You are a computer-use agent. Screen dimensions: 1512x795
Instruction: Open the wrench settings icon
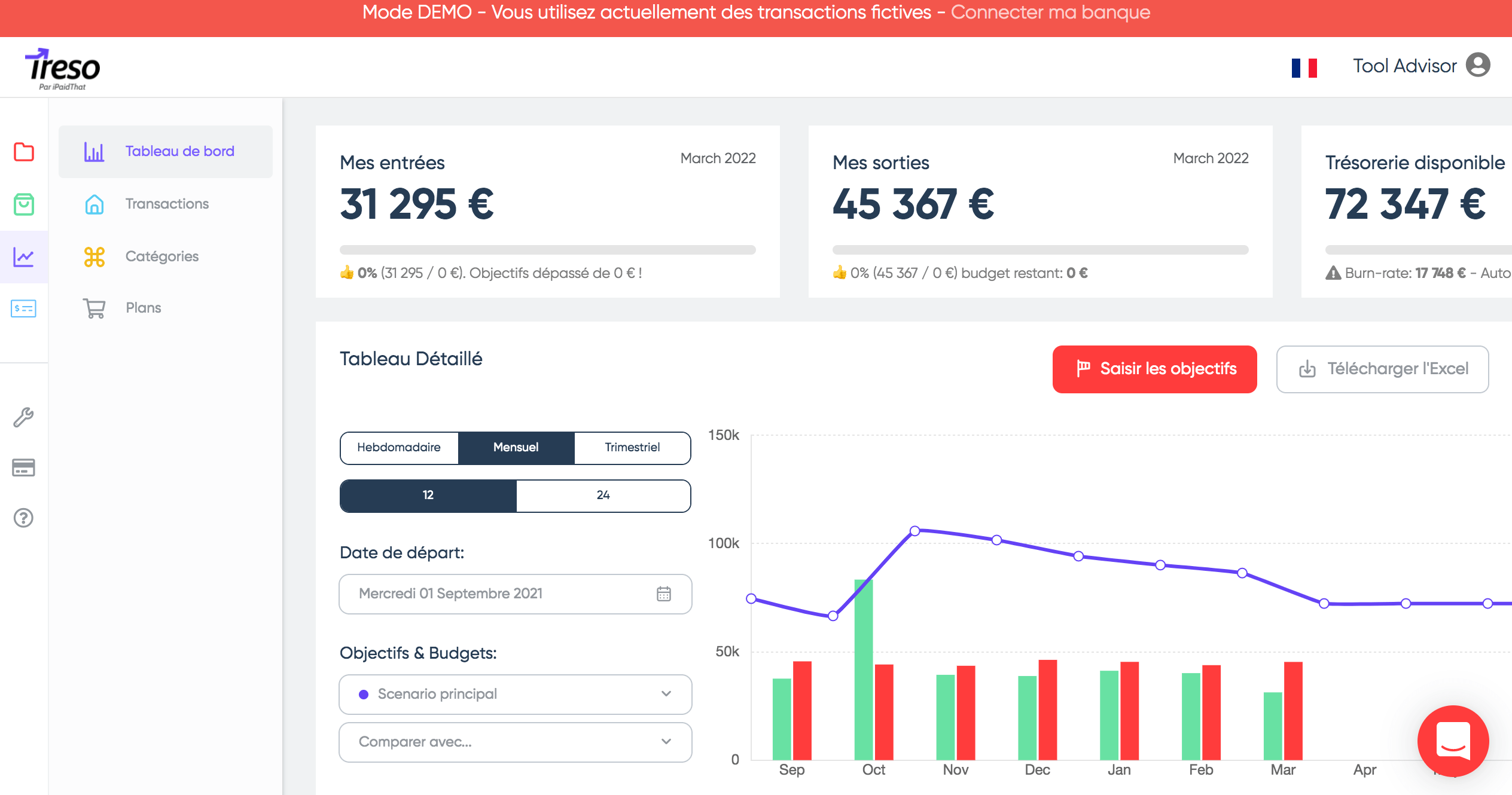24,417
